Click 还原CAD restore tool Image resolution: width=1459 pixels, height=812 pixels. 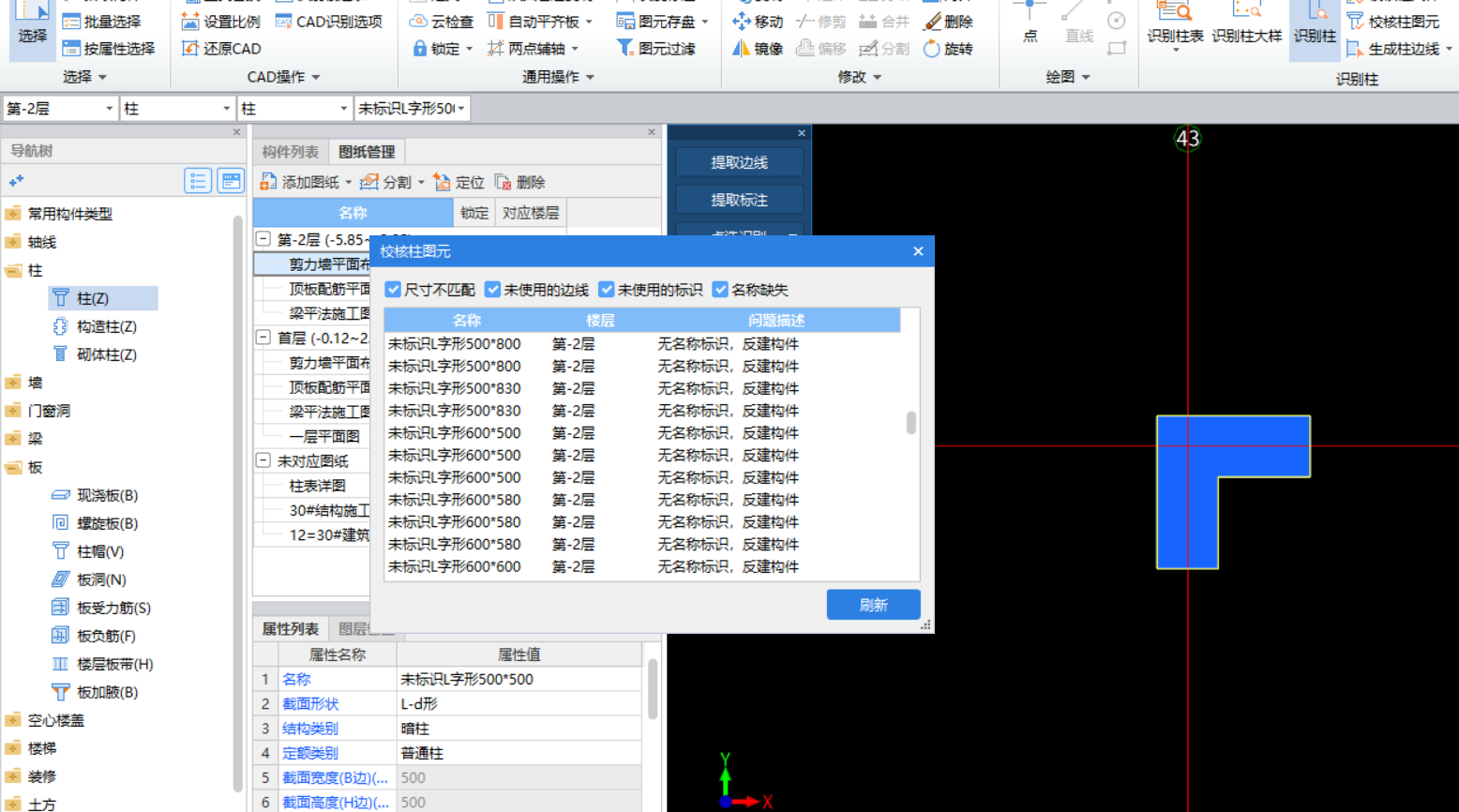pos(220,48)
